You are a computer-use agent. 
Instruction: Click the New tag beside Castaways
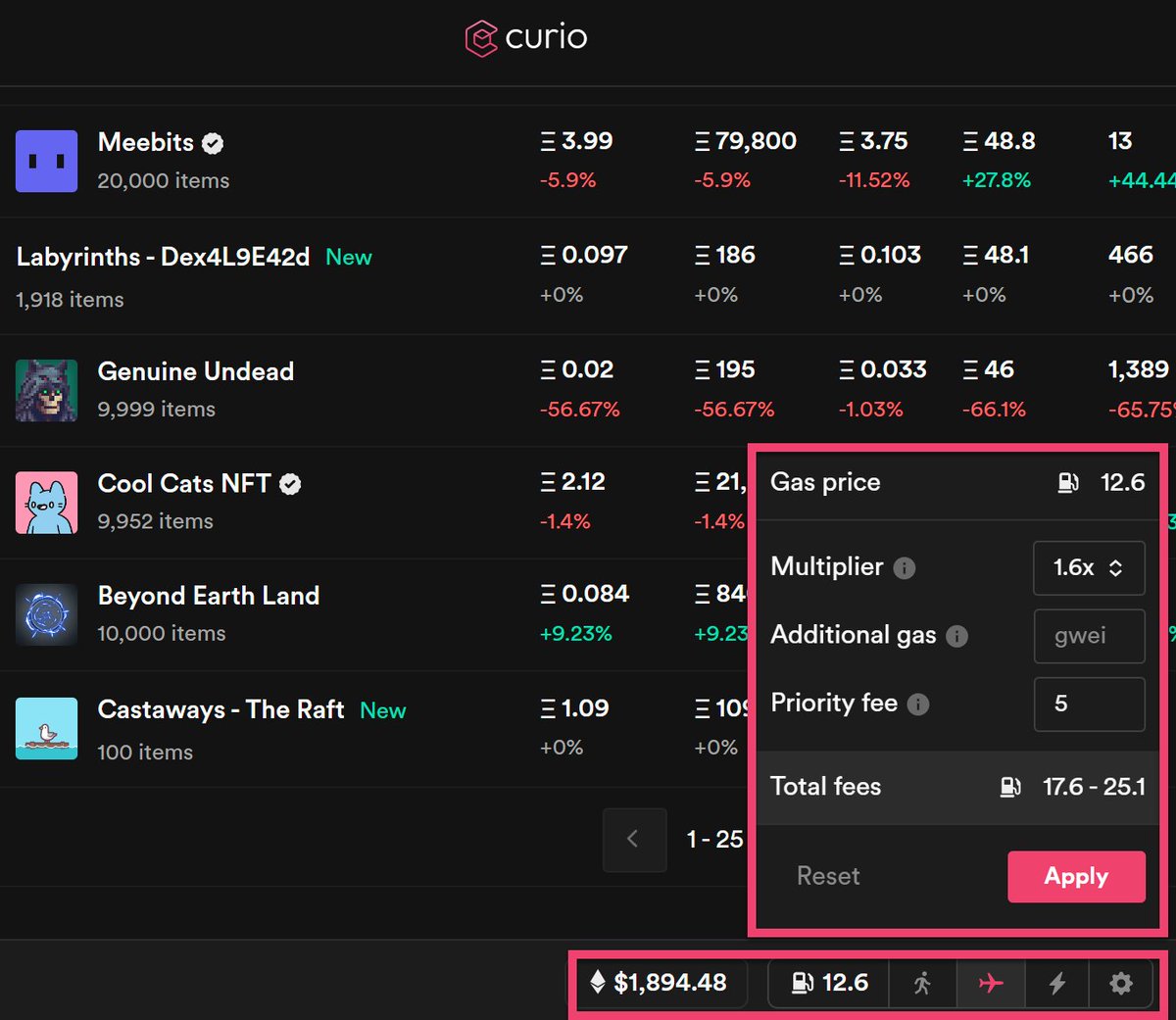pos(383,710)
